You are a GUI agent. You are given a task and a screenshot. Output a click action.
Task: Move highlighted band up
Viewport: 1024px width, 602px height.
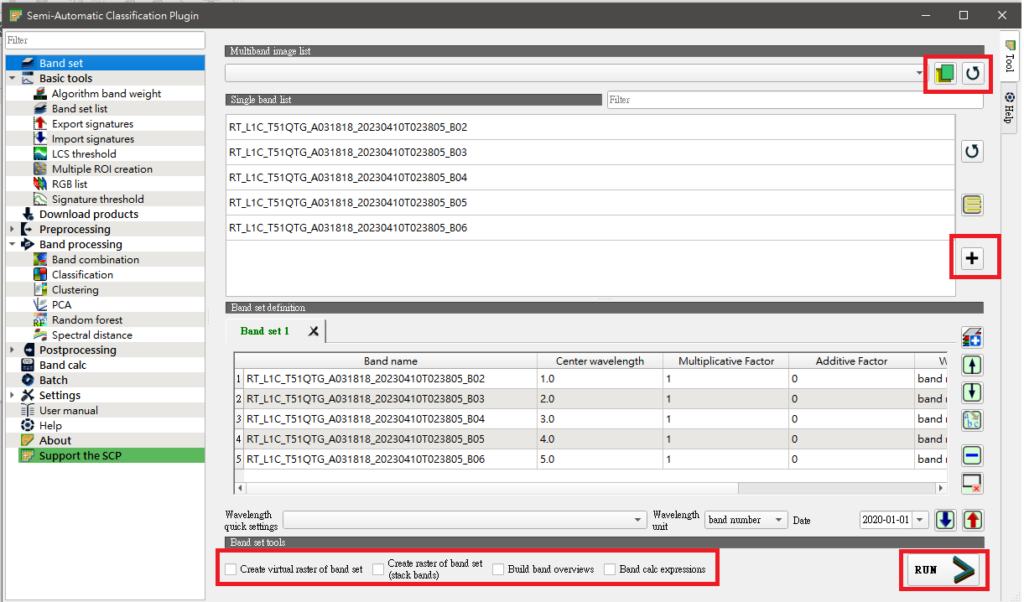click(972, 365)
